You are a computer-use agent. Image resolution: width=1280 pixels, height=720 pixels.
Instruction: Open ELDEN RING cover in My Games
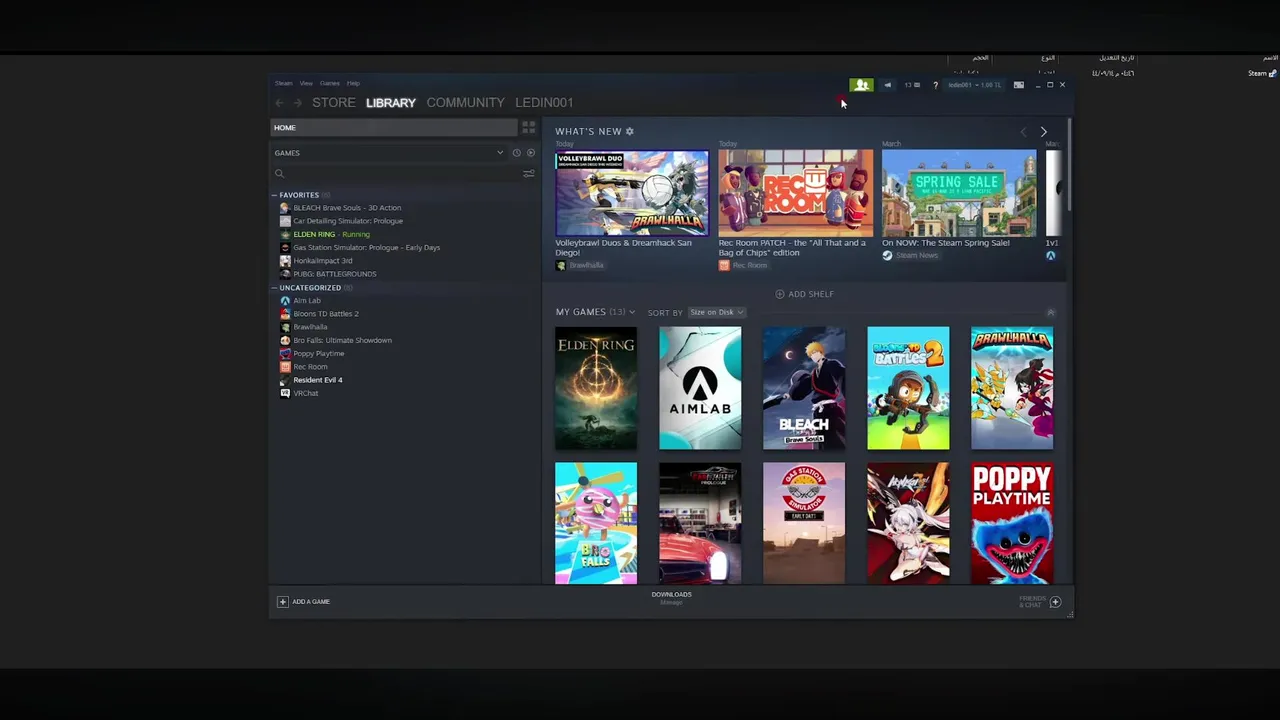(596, 388)
